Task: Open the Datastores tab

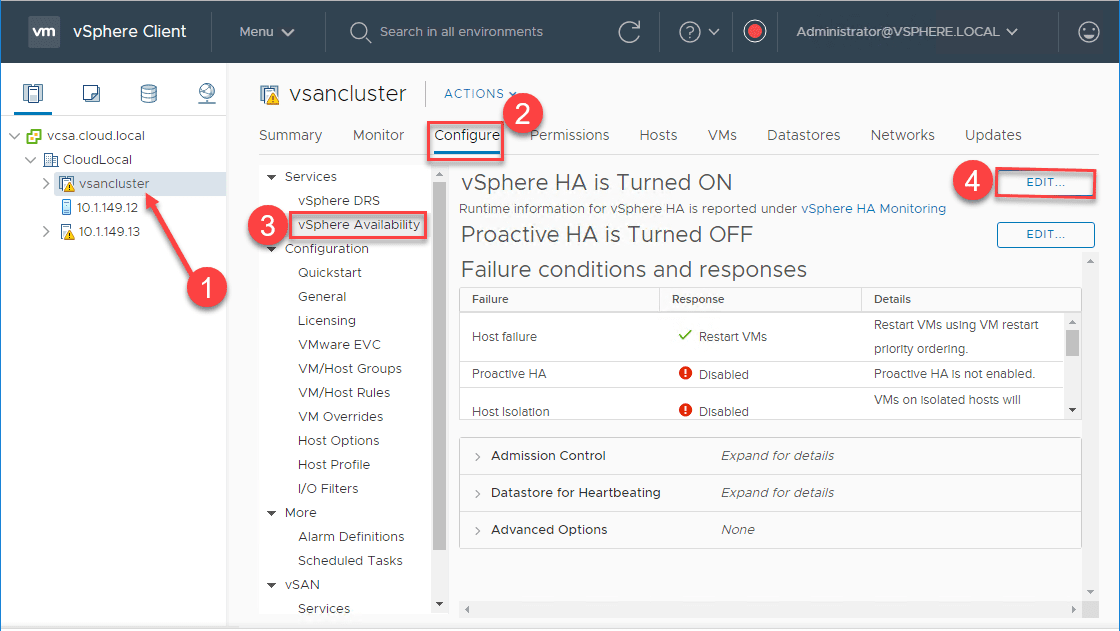Action: 803,135
